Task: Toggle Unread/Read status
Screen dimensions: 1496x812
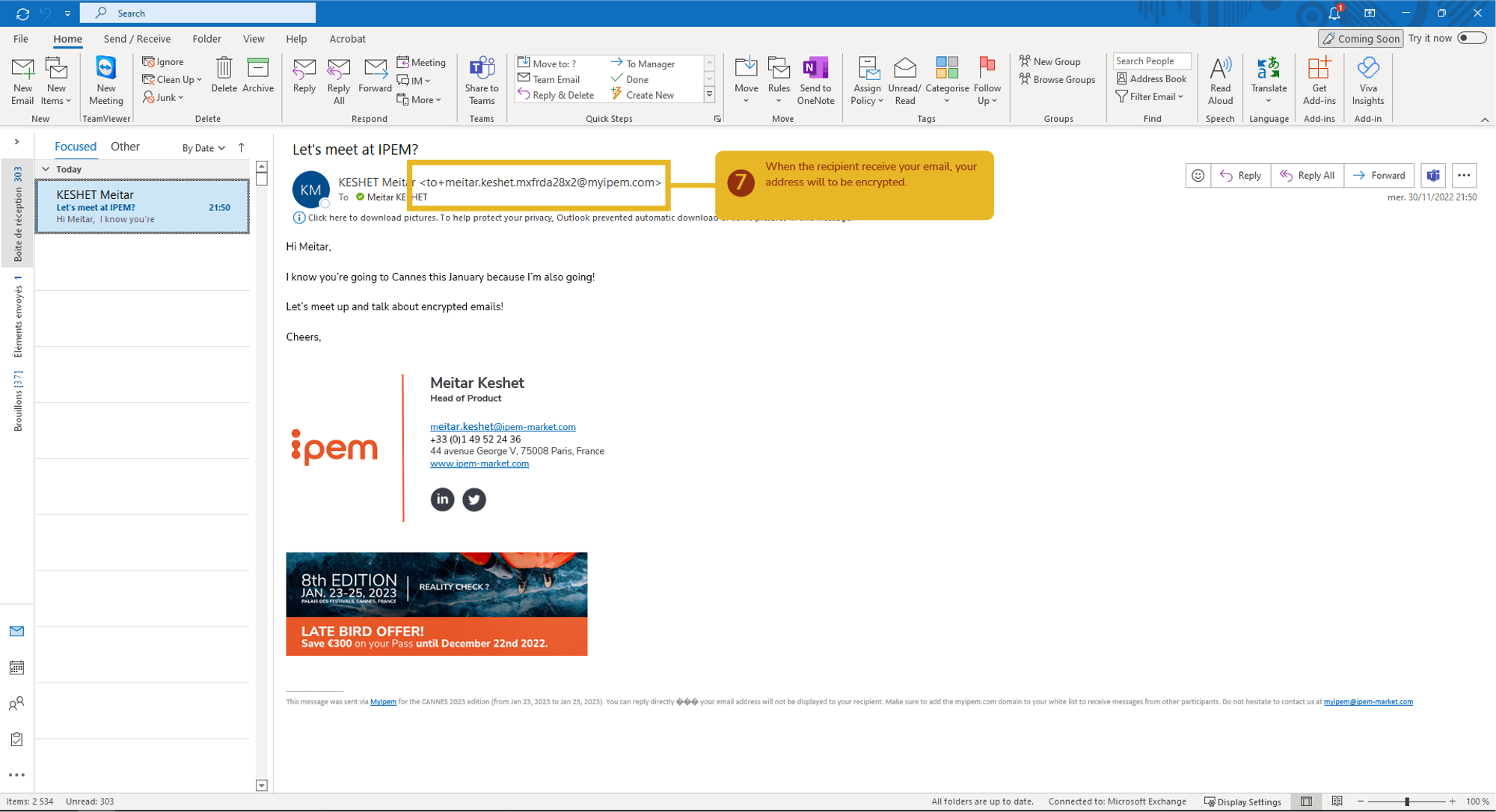Action: (x=904, y=81)
